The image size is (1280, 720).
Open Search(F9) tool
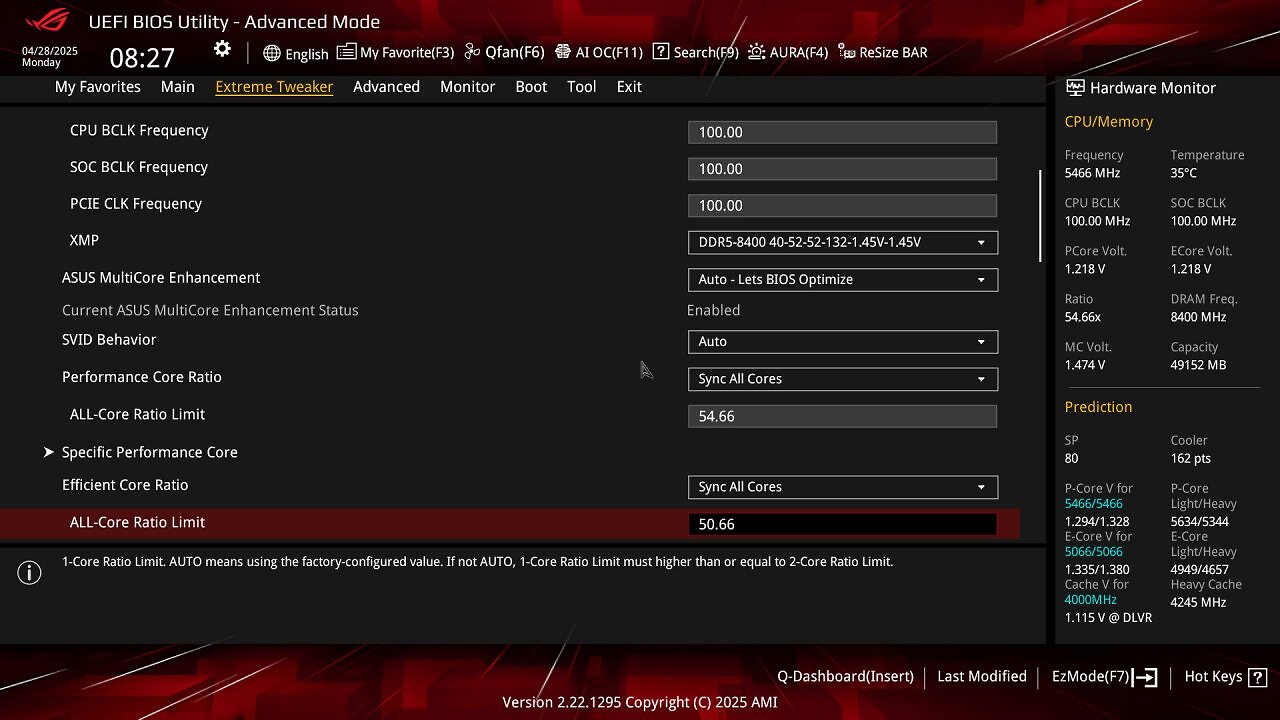[x=696, y=52]
